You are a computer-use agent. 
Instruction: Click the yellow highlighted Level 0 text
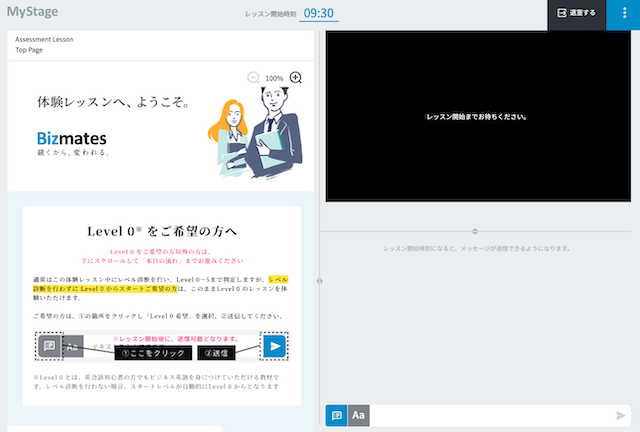161,284
